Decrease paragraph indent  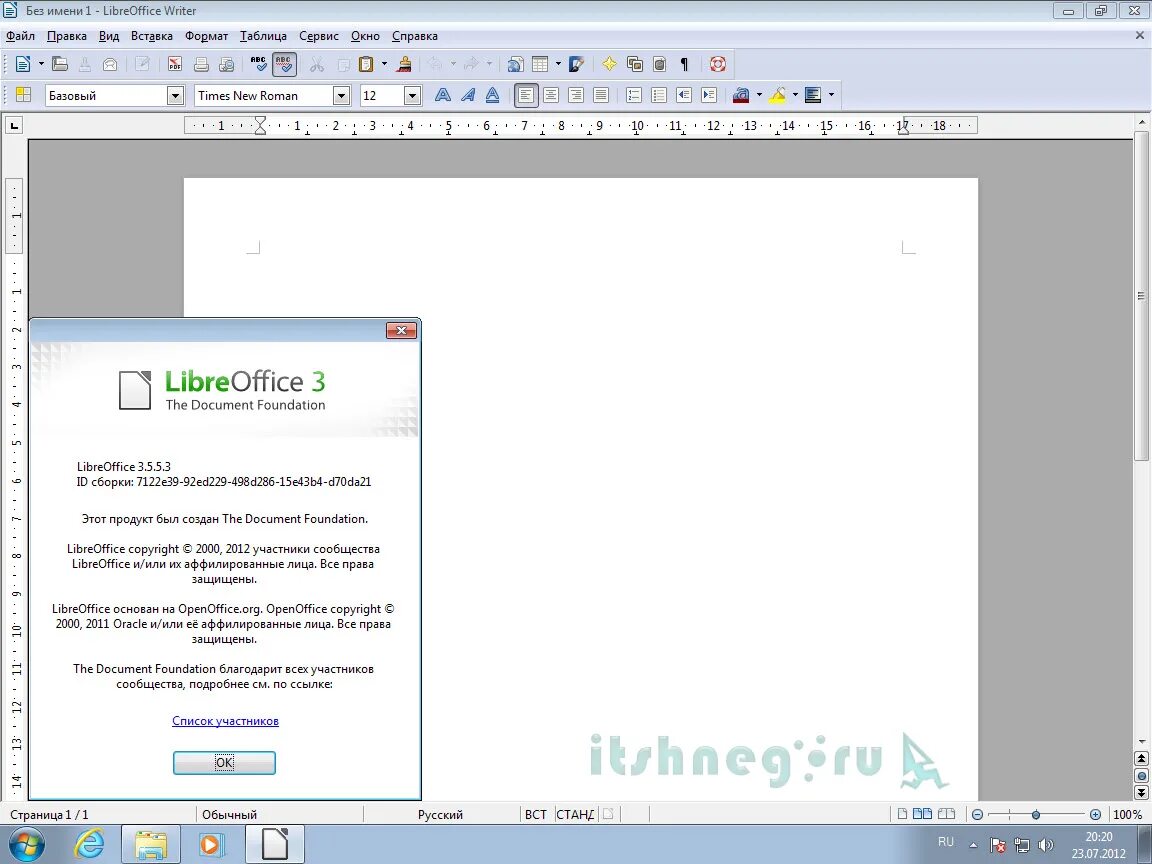point(684,95)
